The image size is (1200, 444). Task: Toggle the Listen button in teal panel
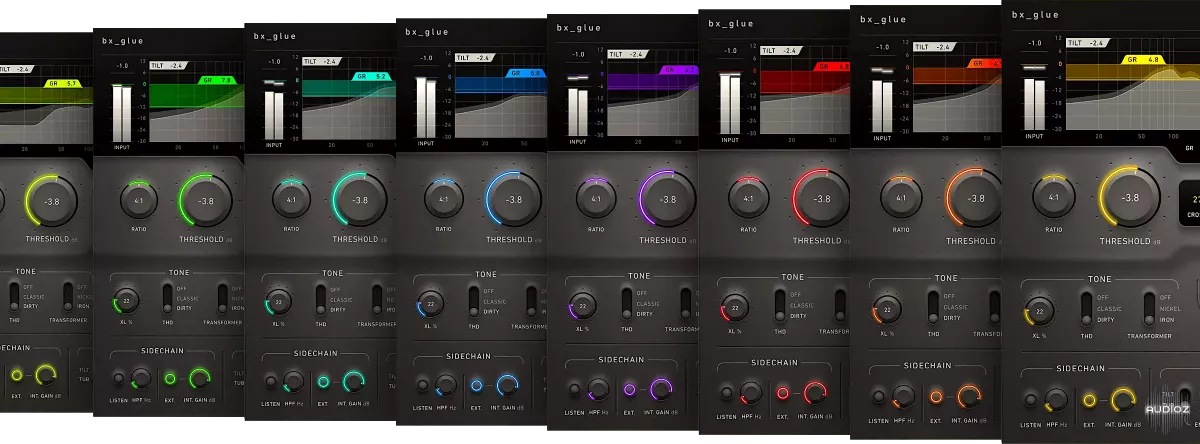[270, 382]
